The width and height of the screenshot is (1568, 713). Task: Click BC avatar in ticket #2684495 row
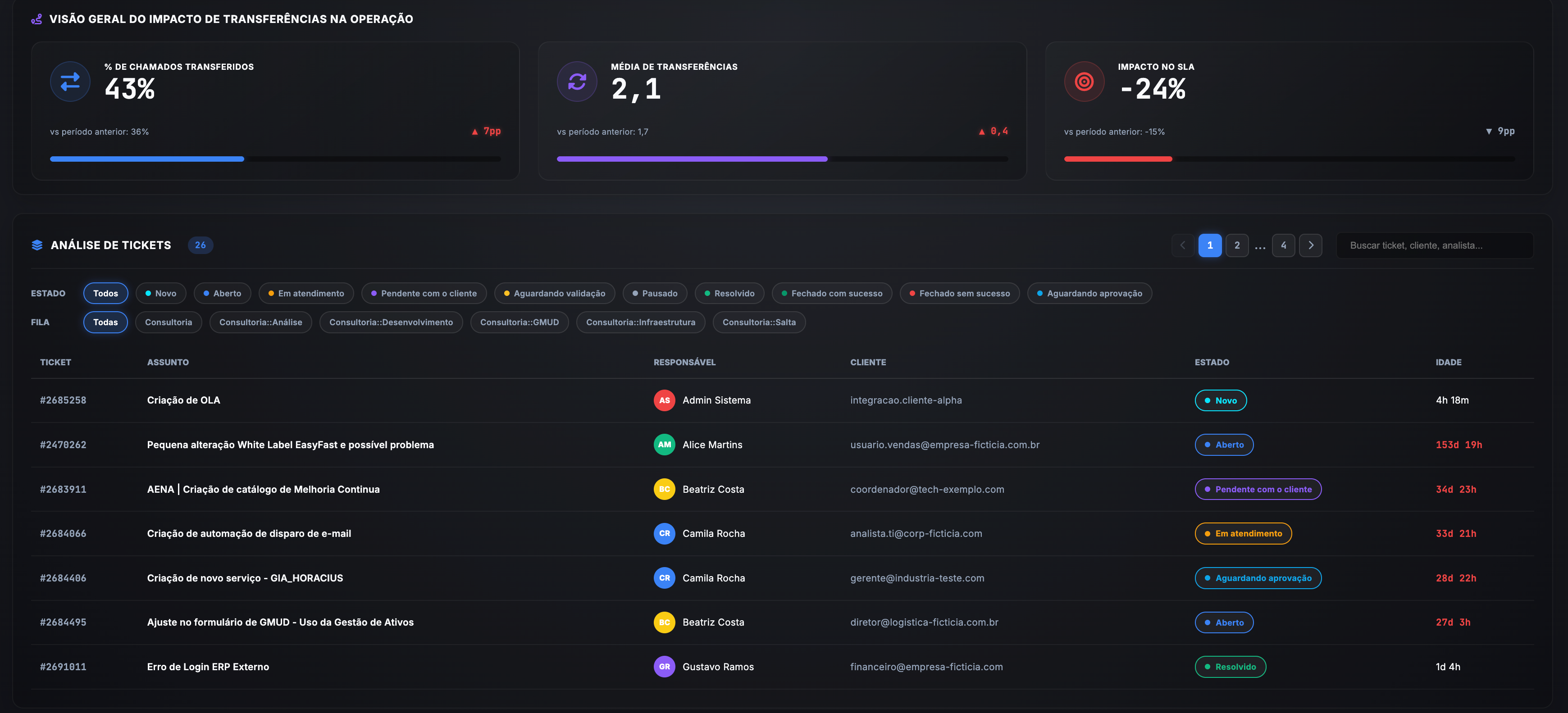(x=664, y=622)
